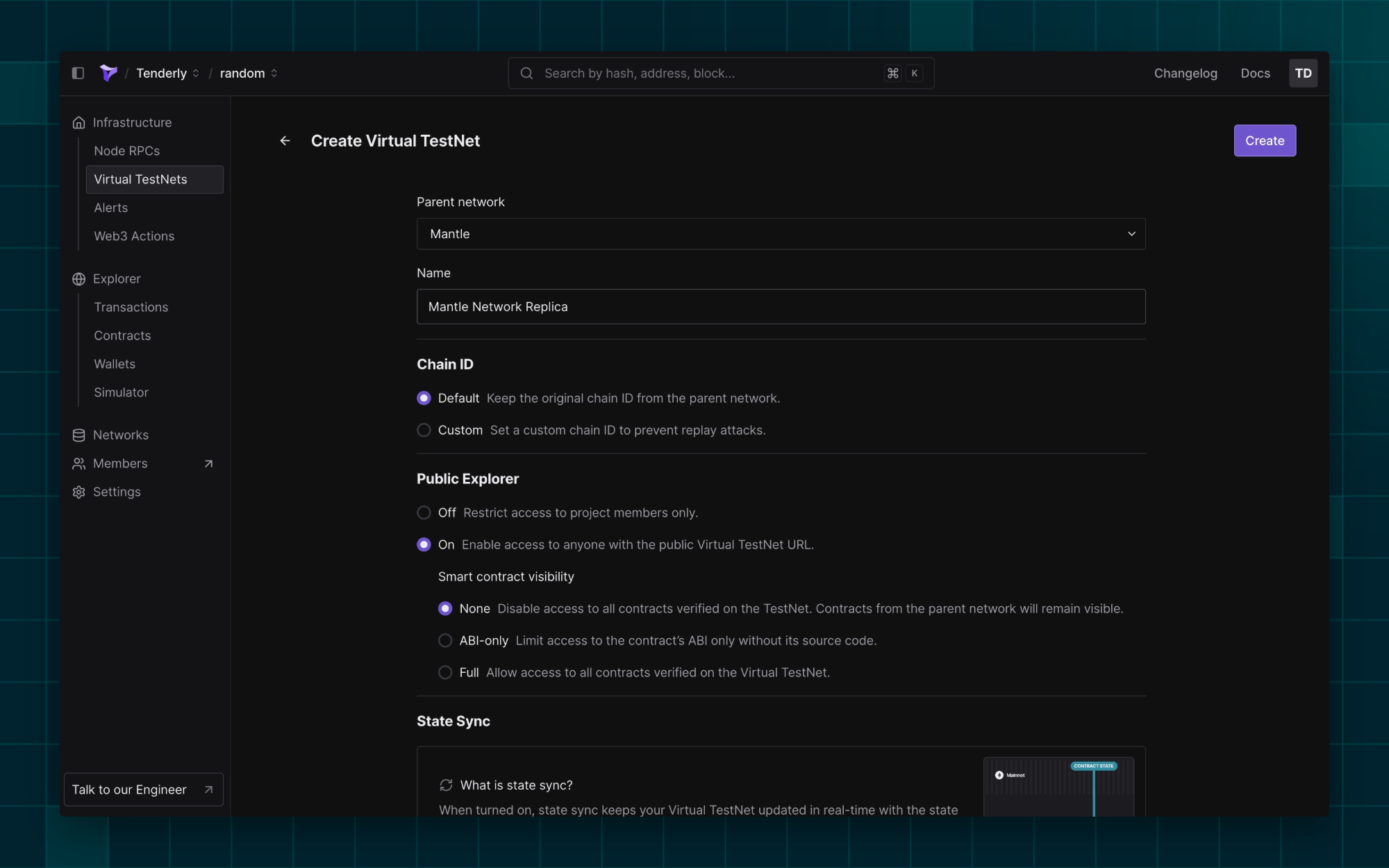
Task: Click the state sync refresh icon
Action: (x=446, y=785)
